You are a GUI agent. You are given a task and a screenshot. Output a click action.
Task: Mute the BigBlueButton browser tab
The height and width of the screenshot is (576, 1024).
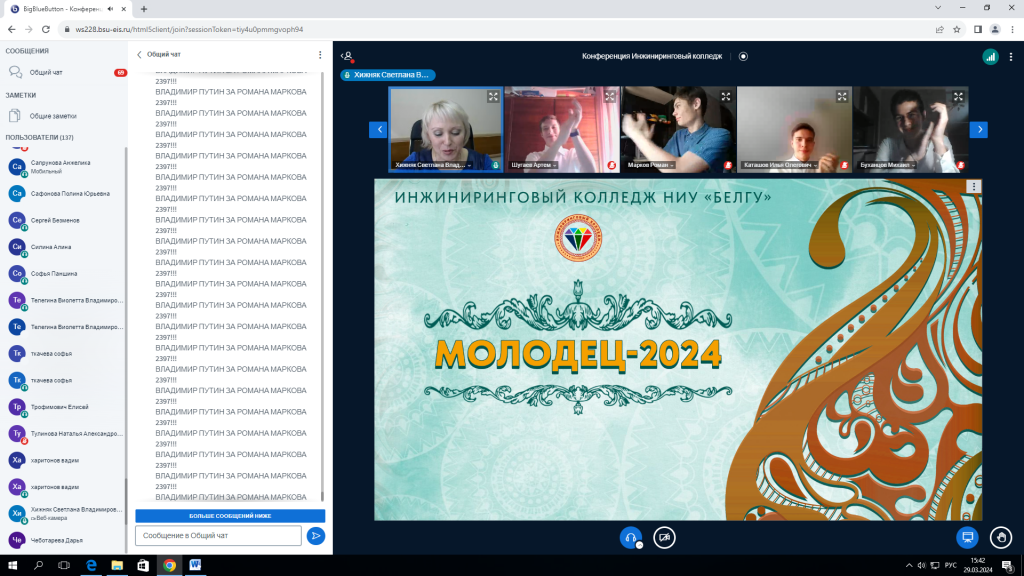click(110, 9)
